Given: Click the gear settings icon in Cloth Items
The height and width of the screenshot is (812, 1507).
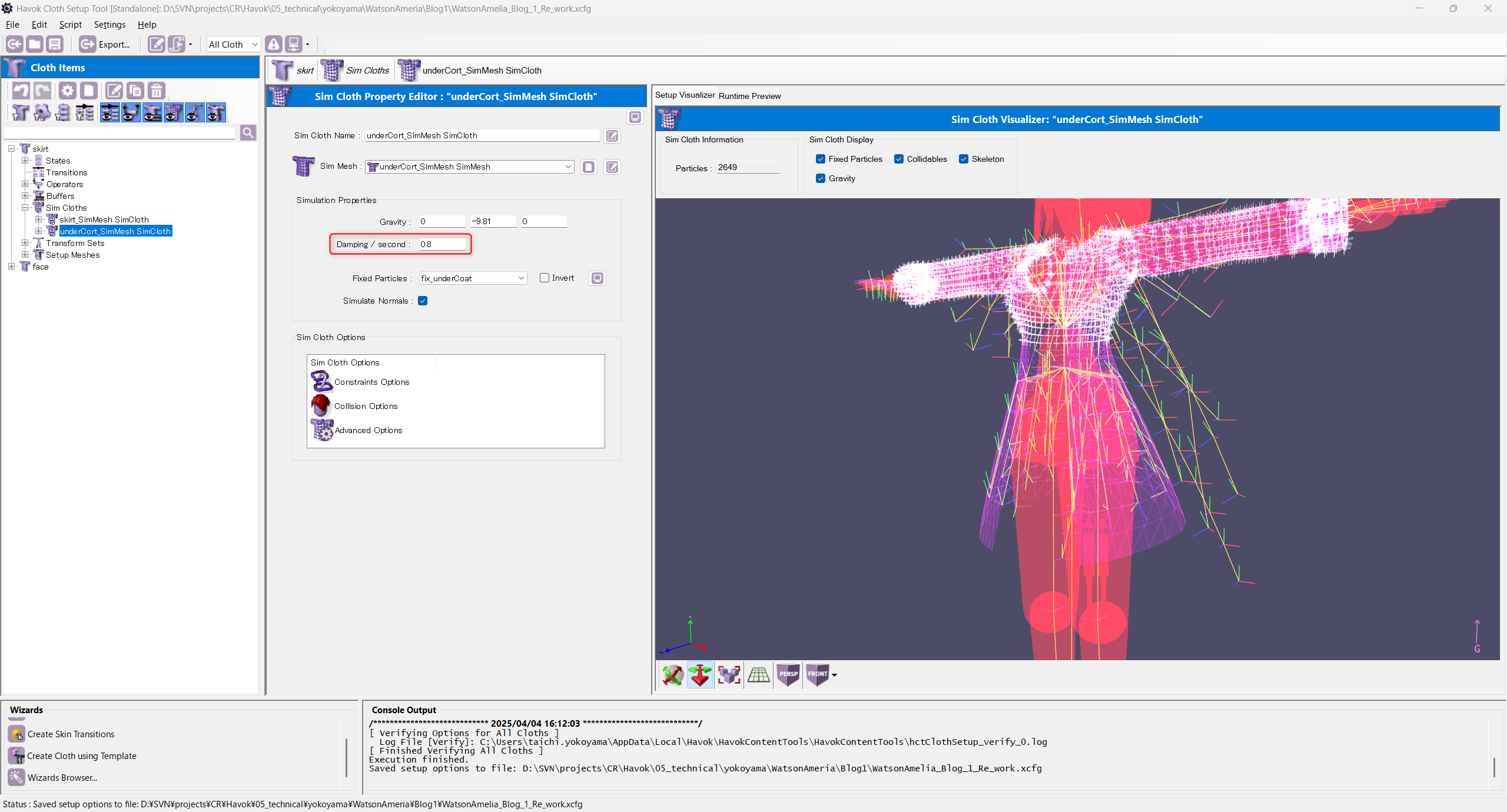Looking at the screenshot, I should coord(67,91).
